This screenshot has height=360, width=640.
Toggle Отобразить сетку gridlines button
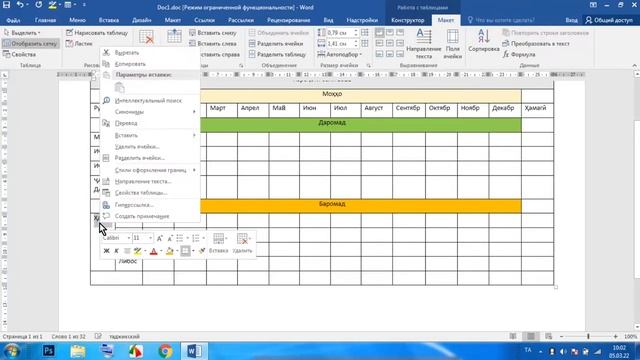(x=31, y=43)
